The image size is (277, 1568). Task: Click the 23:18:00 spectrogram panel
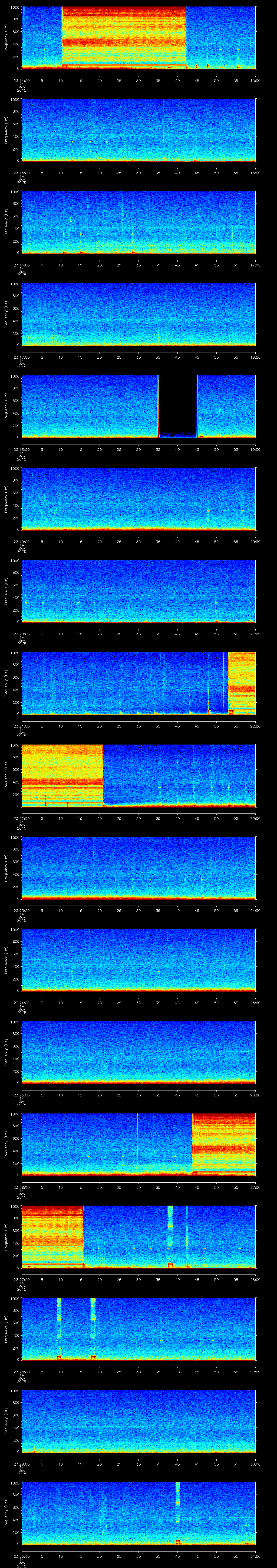139,407
